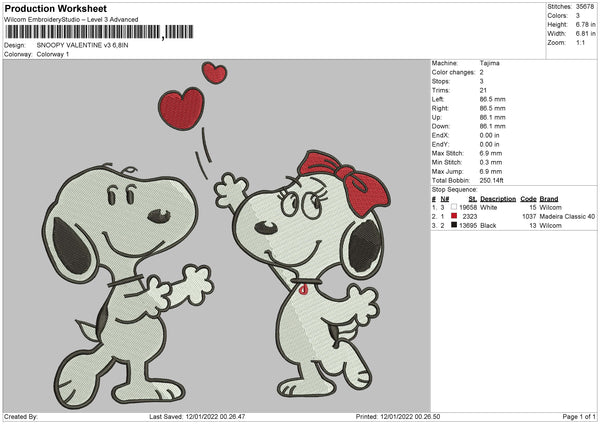Viewport: 600px width, 424px height.
Task: Click the 'Colors:' label in the header
Action: 558,16
